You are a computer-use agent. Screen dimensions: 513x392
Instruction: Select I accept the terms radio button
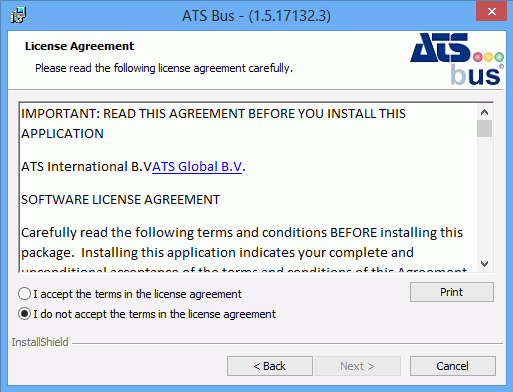[24, 294]
